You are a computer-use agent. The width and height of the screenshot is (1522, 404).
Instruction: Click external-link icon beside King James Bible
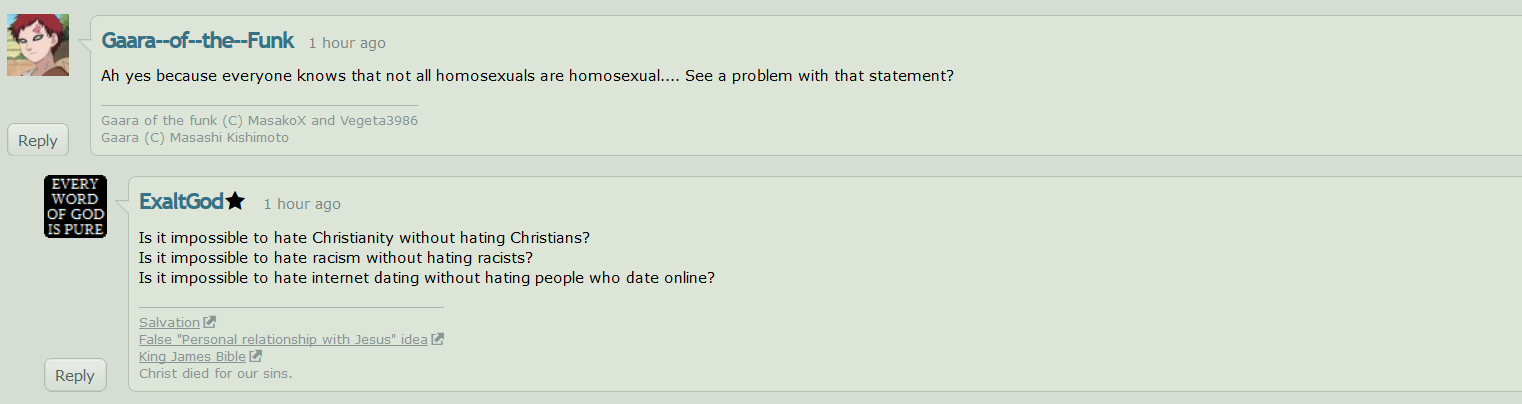click(255, 356)
